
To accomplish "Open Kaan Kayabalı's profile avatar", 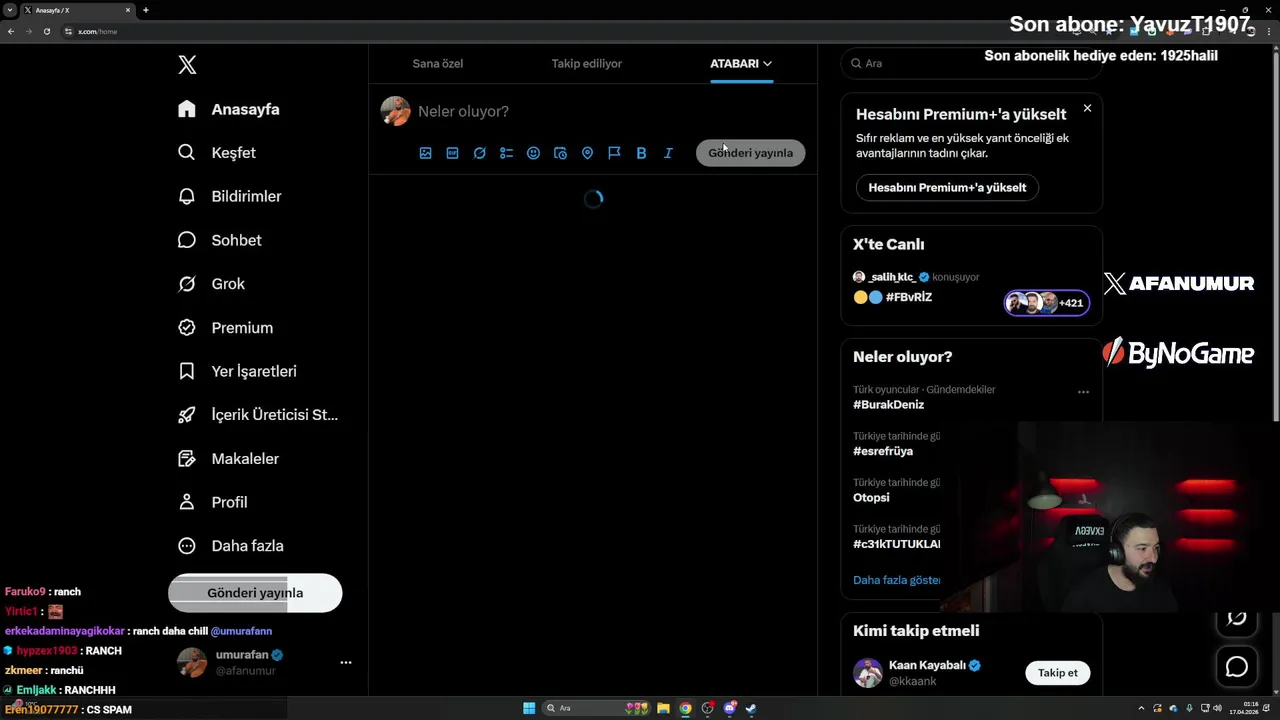I will click(868, 673).
